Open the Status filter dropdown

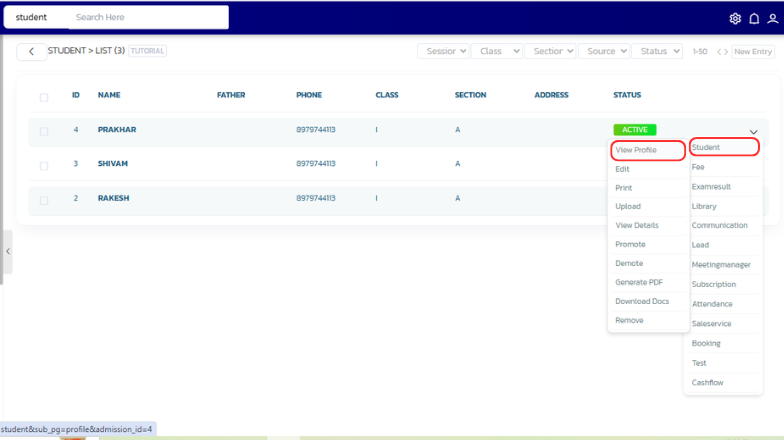[657, 51]
